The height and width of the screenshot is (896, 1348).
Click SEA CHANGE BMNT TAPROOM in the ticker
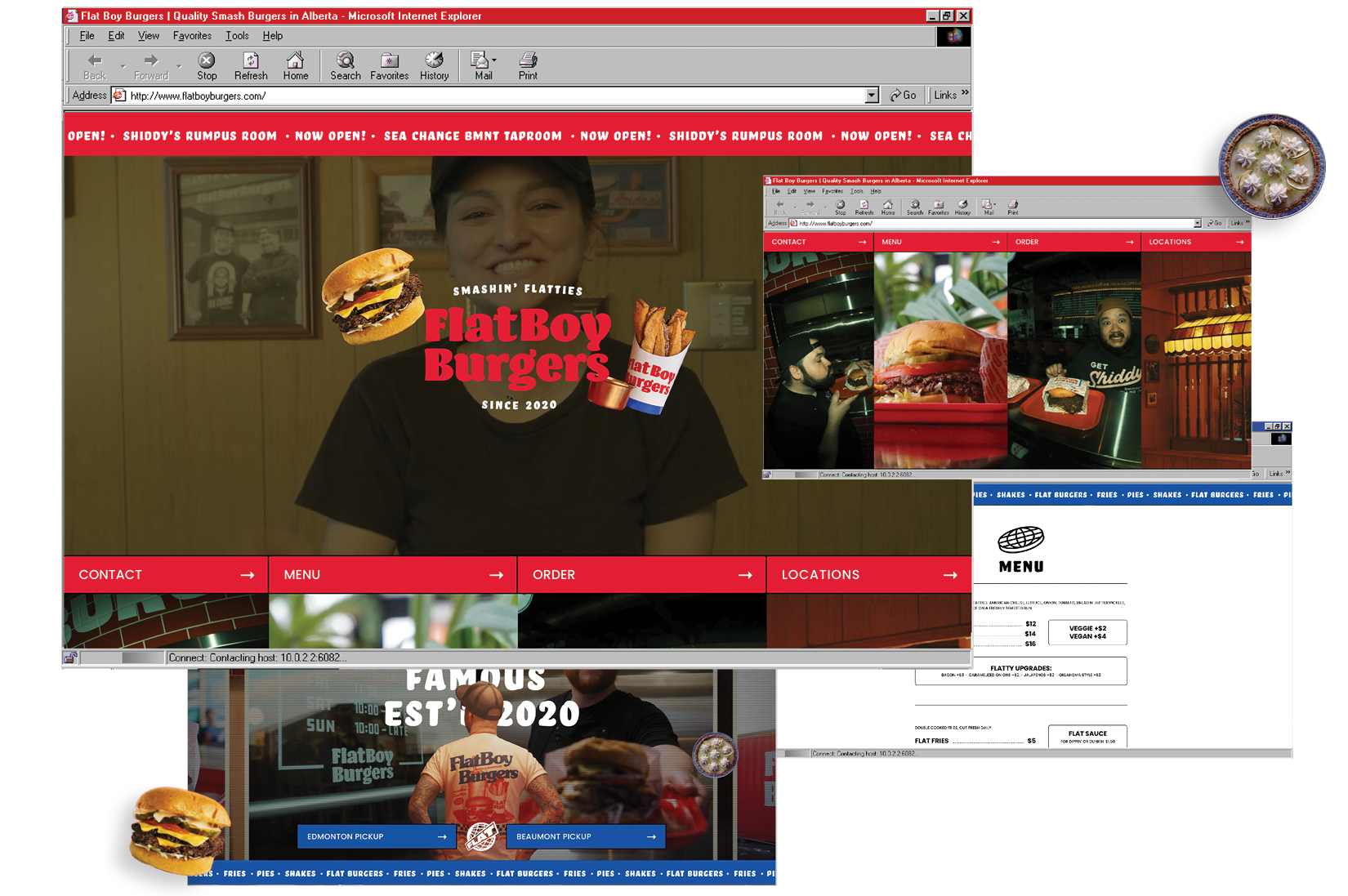click(473, 136)
